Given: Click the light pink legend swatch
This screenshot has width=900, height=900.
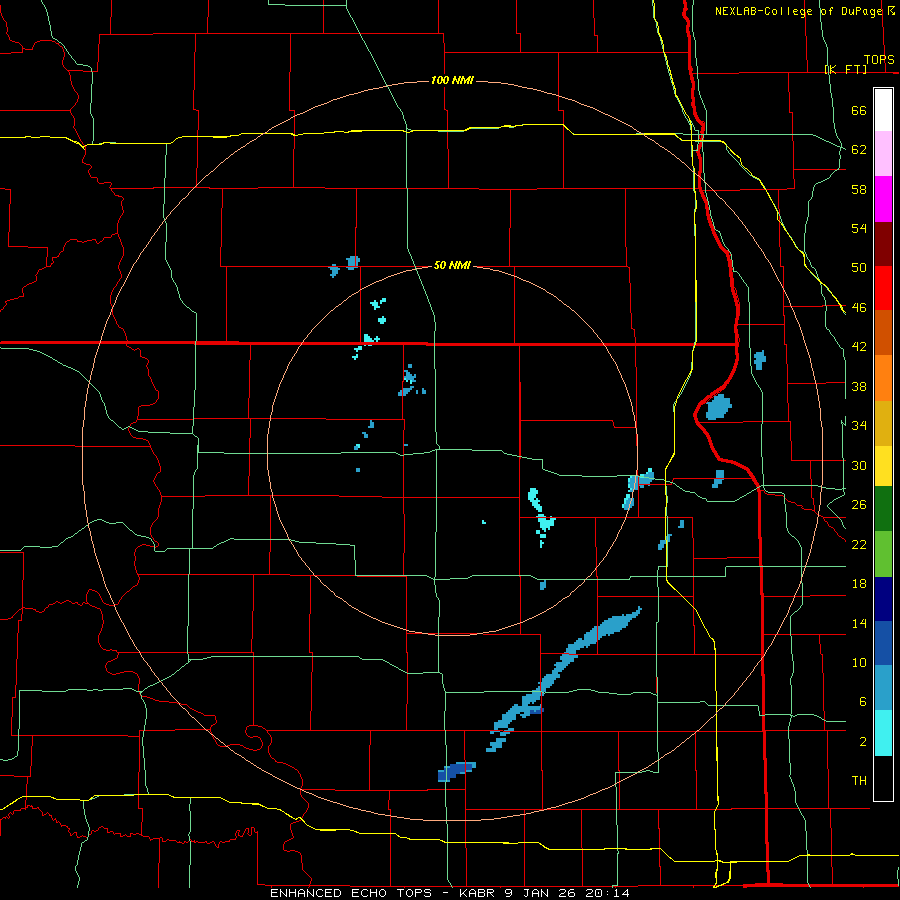Looking at the screenshot, I should click(x=883, y=154).
